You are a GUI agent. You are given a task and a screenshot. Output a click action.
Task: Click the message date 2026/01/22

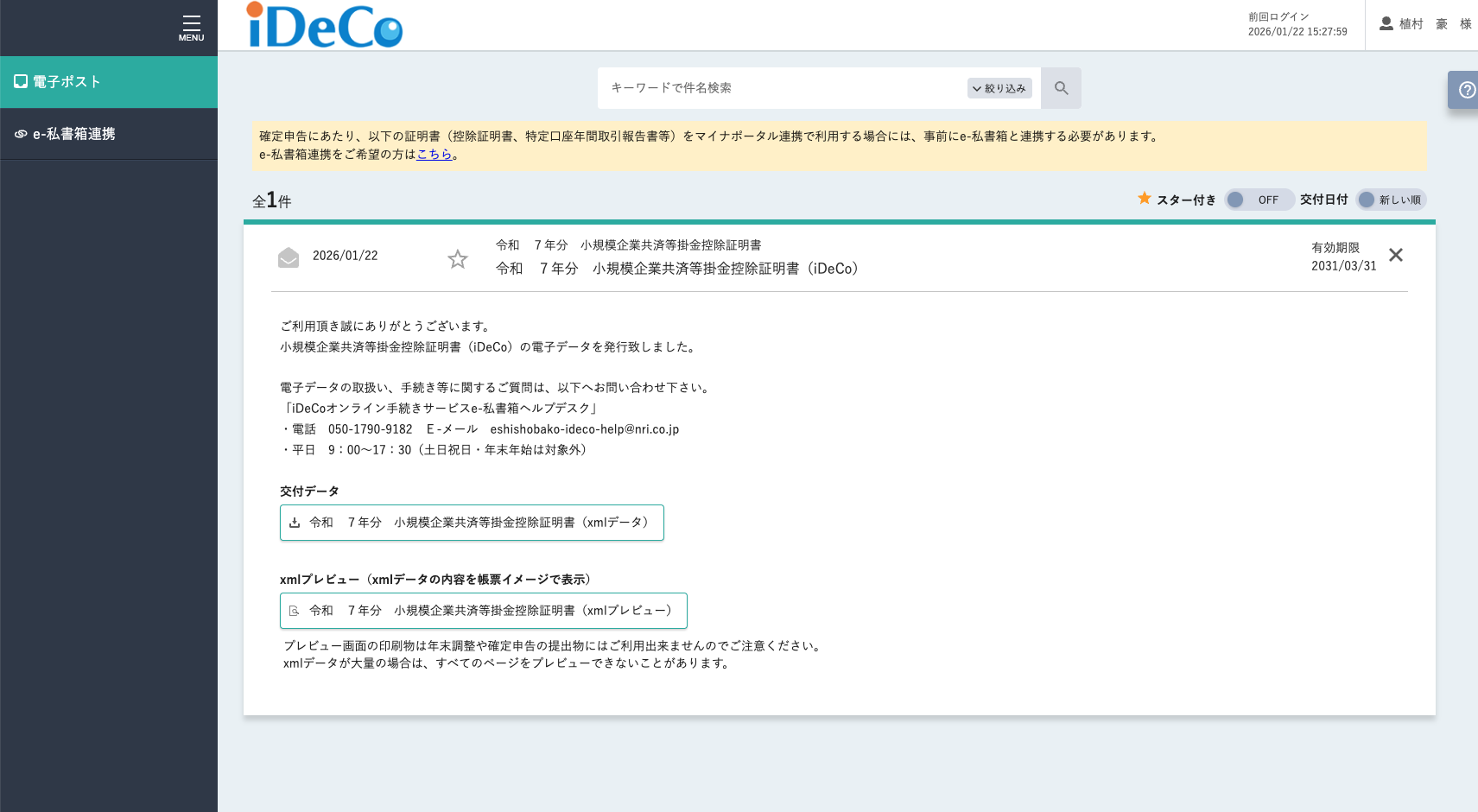[345, 256]
